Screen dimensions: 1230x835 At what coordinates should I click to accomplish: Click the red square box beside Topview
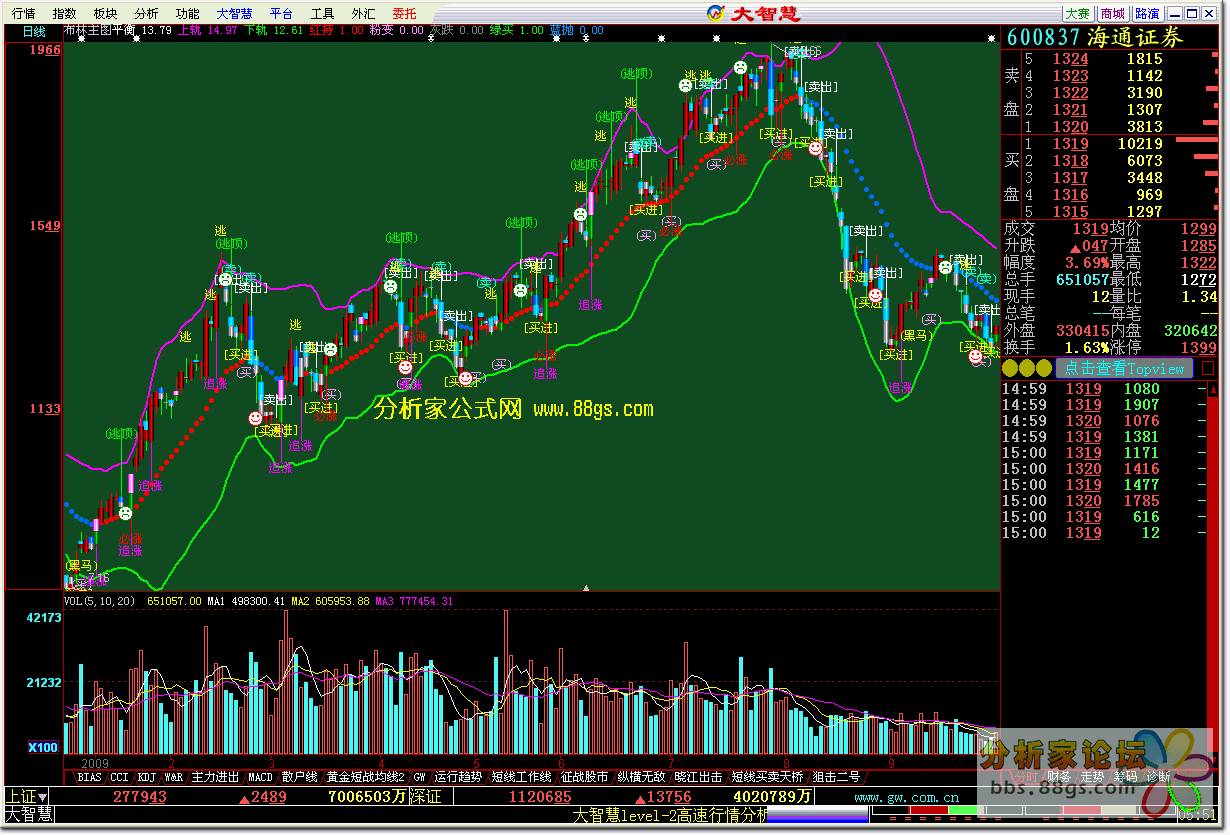point(1207,368)
